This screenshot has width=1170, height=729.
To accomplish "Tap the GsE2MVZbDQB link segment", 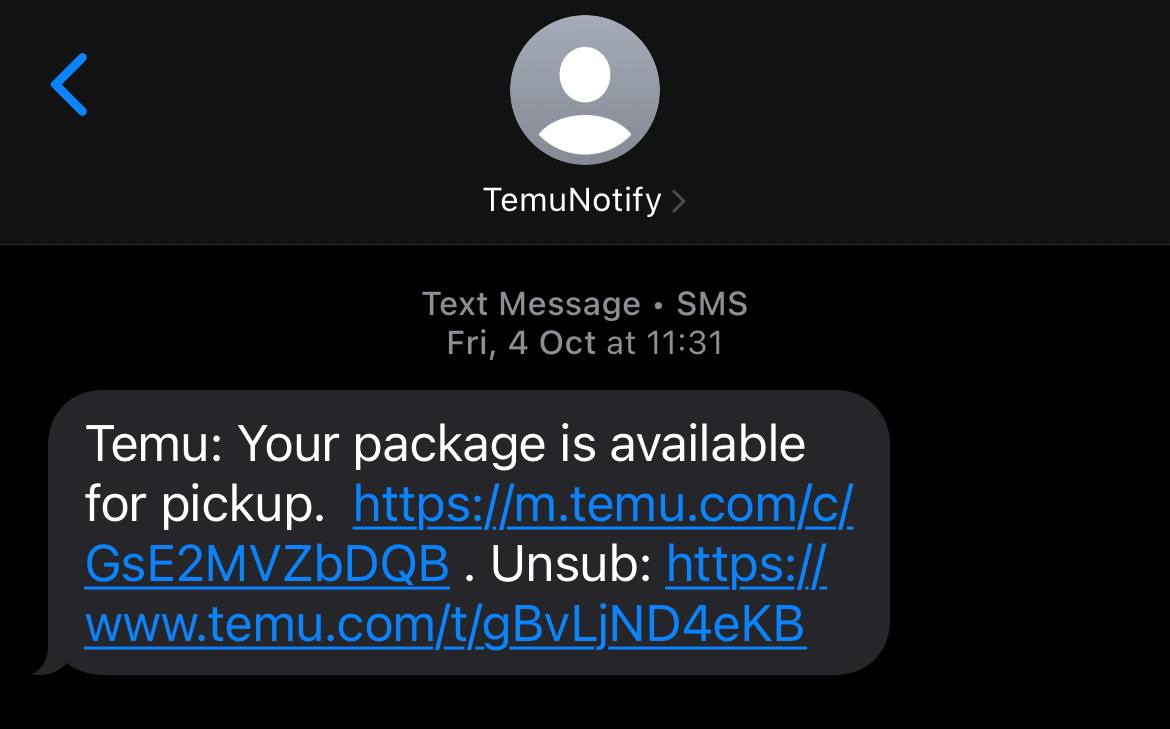I will [267, 565].
